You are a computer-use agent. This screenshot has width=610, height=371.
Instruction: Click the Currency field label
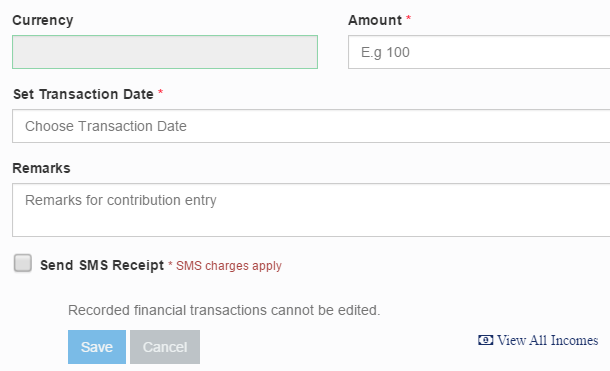pyautogui.click(x=43, y=21)
